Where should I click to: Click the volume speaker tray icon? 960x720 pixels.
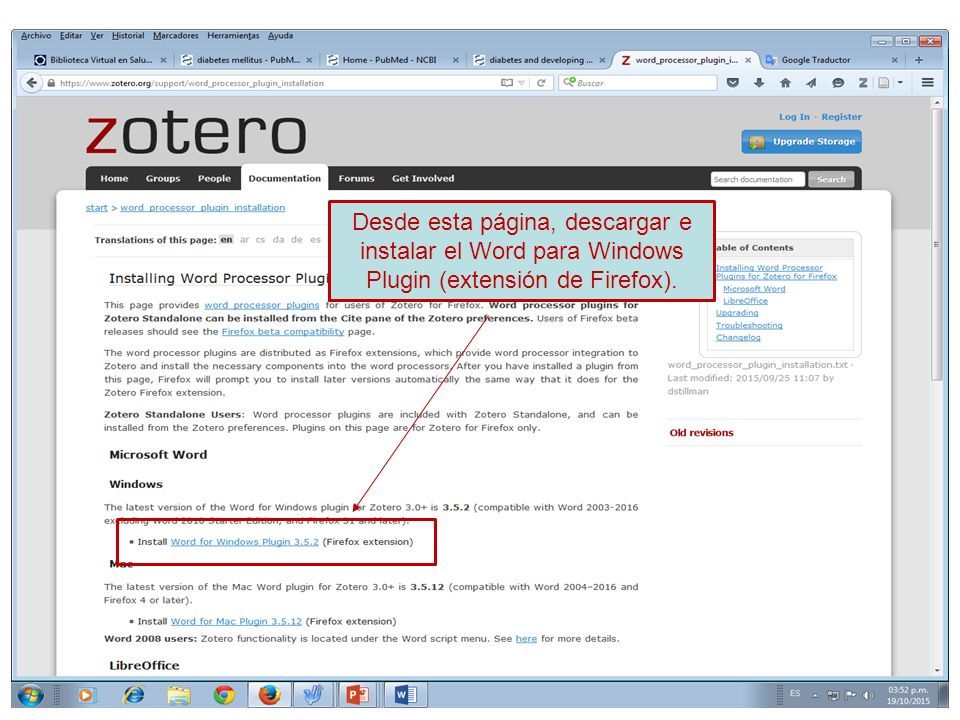(868, 695)
